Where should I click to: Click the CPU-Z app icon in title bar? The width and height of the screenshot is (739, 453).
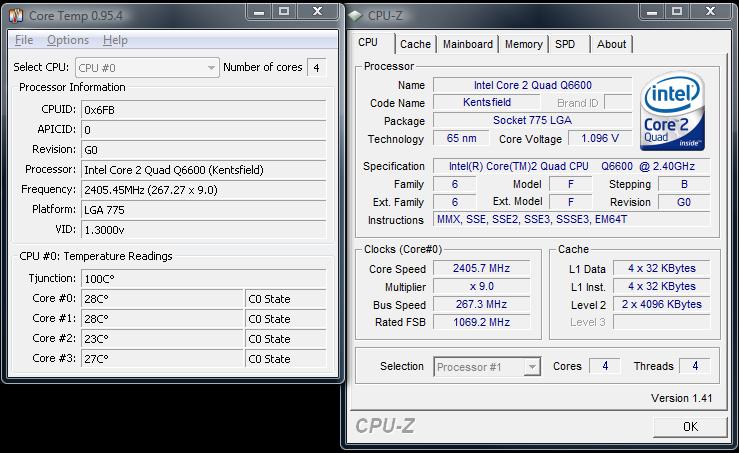(x=355, y=16)
